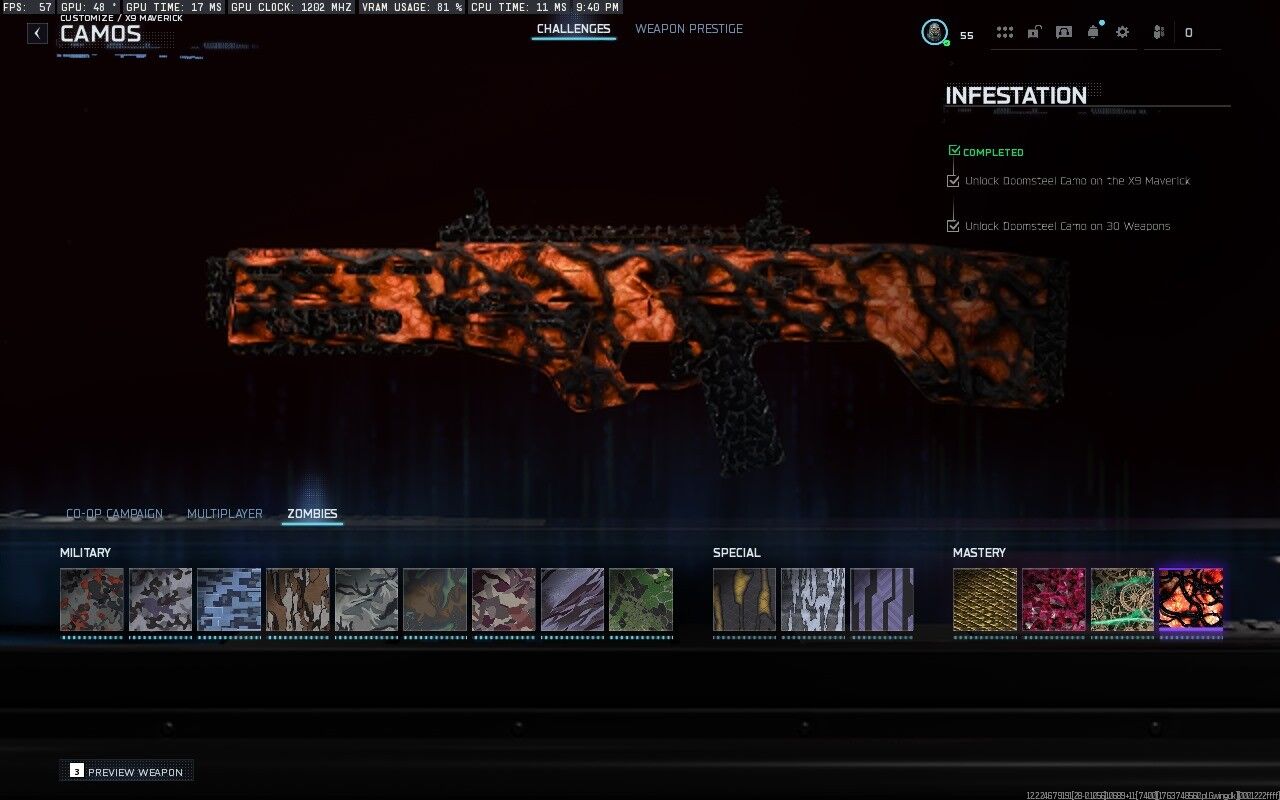Open the settings gear
1280x800 pixels.
pyautogui.click(x=1122, y=32)
